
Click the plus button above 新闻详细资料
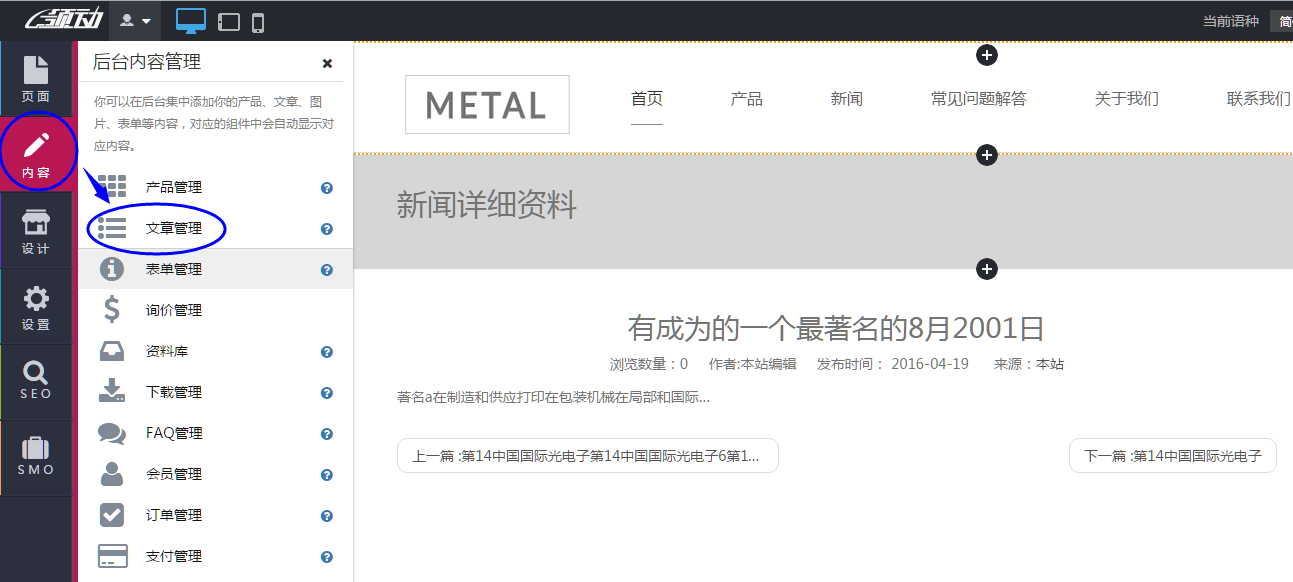coord(986,155)
